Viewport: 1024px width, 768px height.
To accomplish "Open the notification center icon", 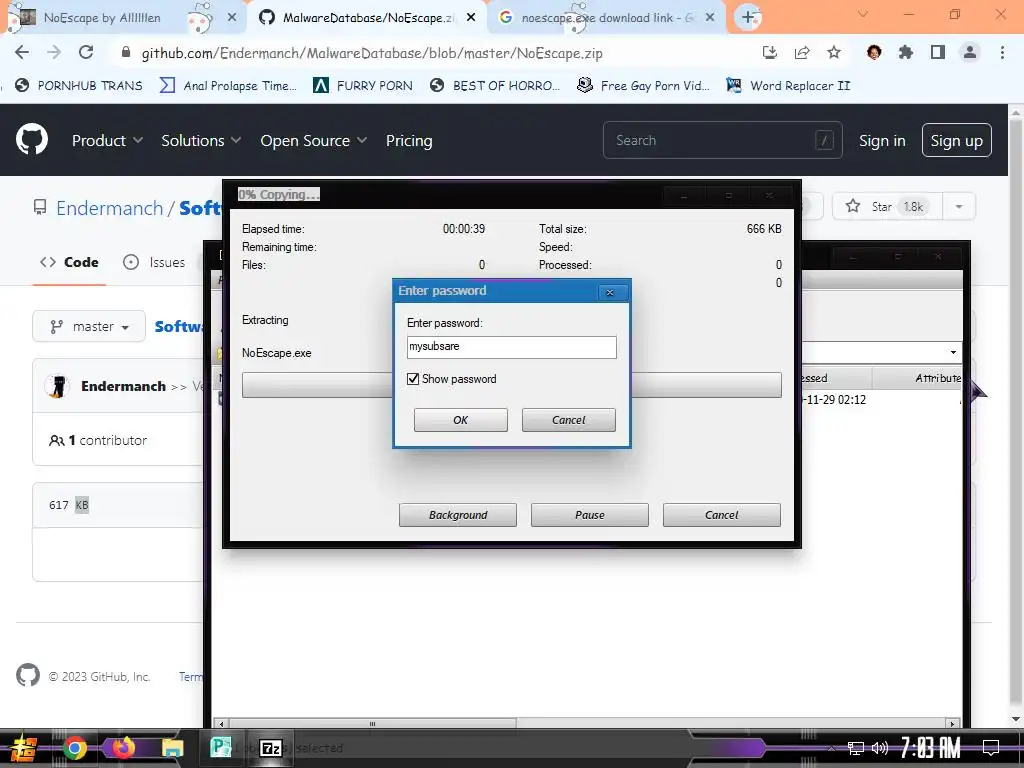I will [x=991, y=748].
